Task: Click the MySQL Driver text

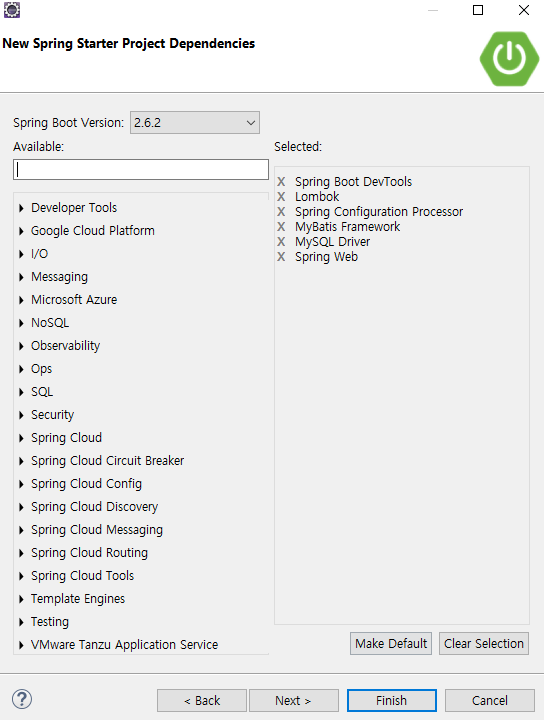Action: (x=333, y=242)
